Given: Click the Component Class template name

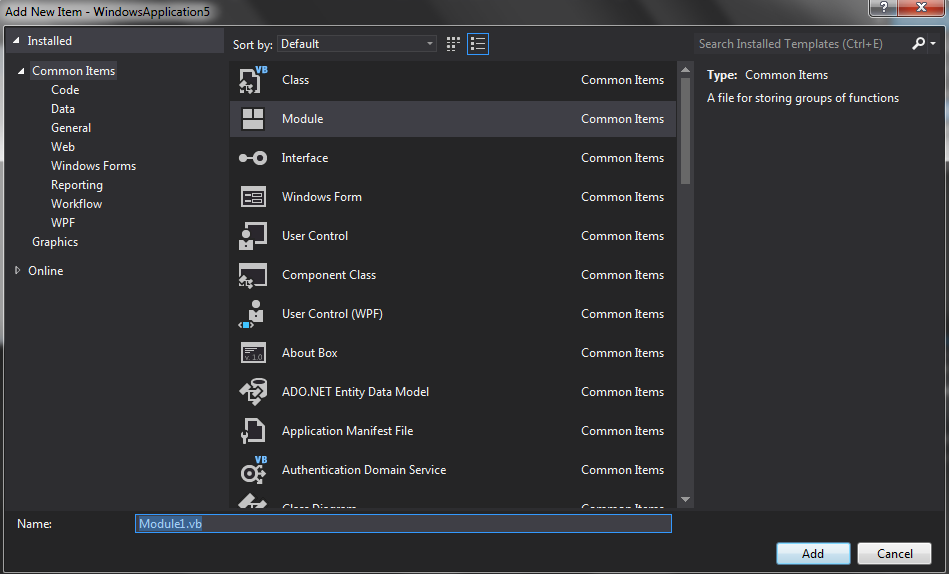Looking at the screenshot, I should (x=329, y=275).
